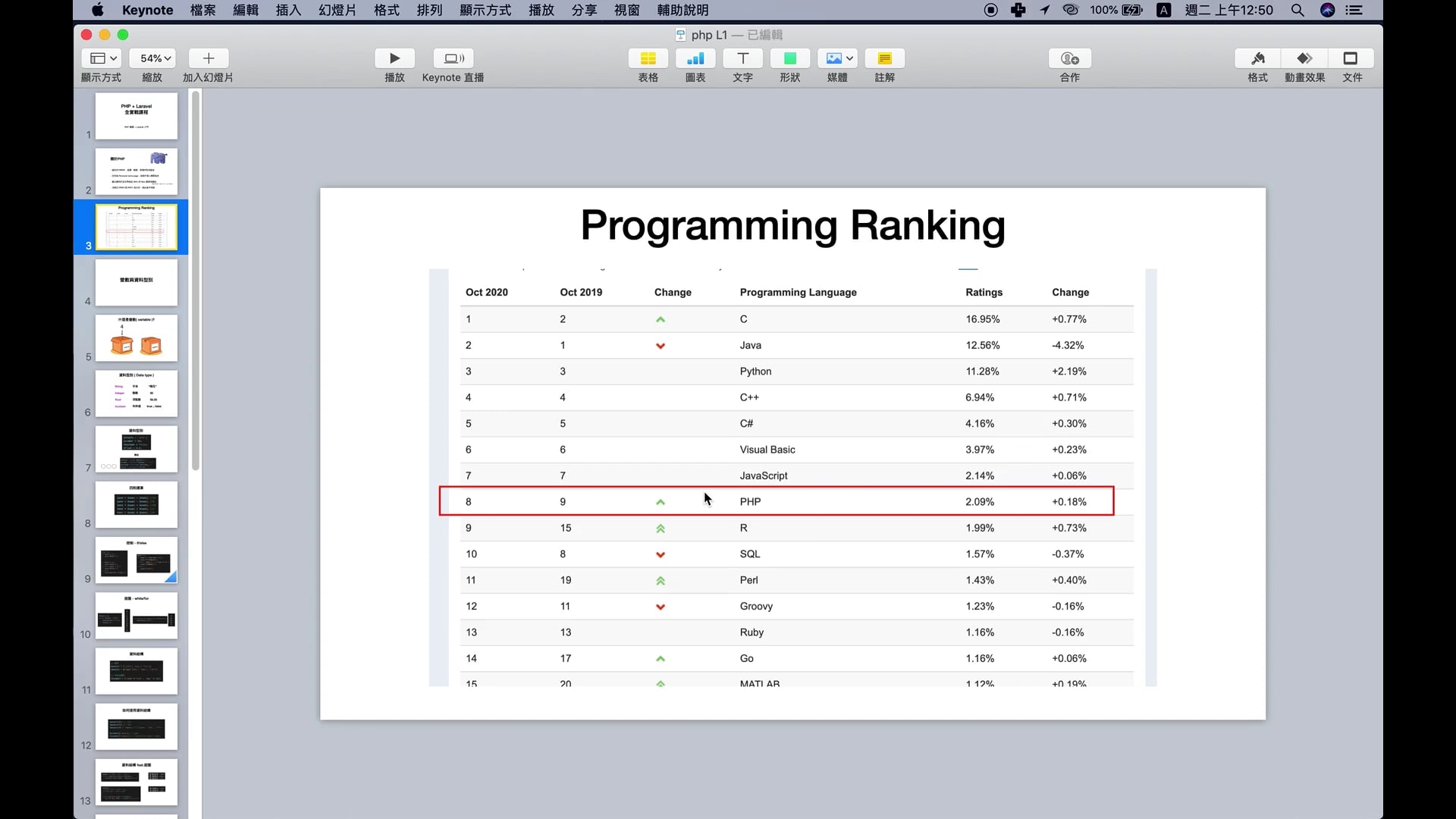Toggle the 格式 format inspector

[x=1257, y=58]
